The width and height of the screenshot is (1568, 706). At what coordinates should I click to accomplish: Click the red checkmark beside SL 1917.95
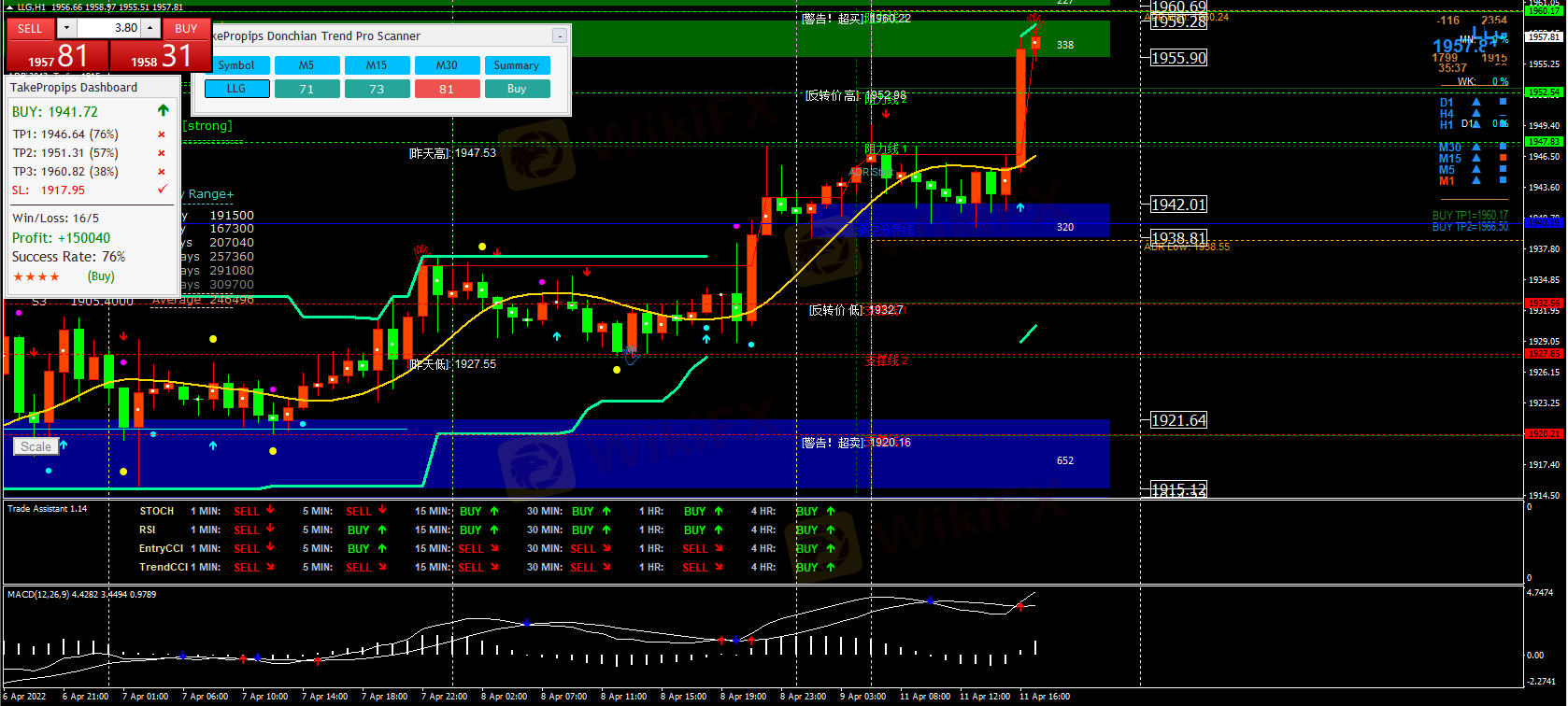coord(163,190)
